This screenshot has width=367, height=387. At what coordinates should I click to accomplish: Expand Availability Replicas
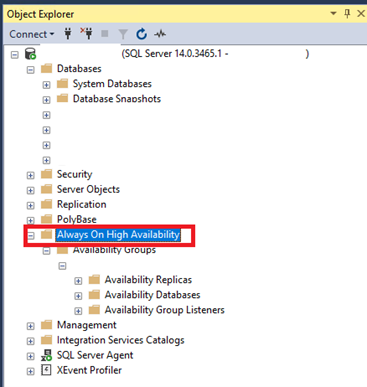pyautogui.click(x=78, y=281)
